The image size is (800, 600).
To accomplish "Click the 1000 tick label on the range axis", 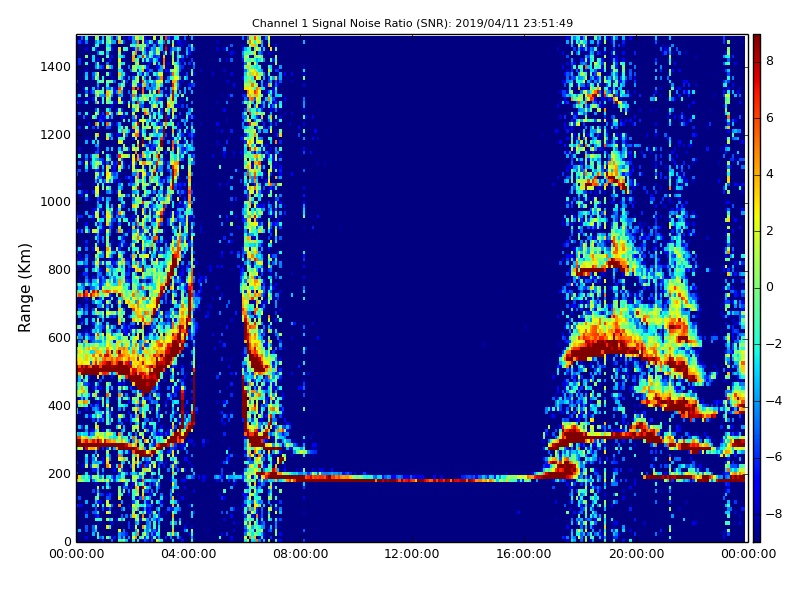I will pos(56,202).
